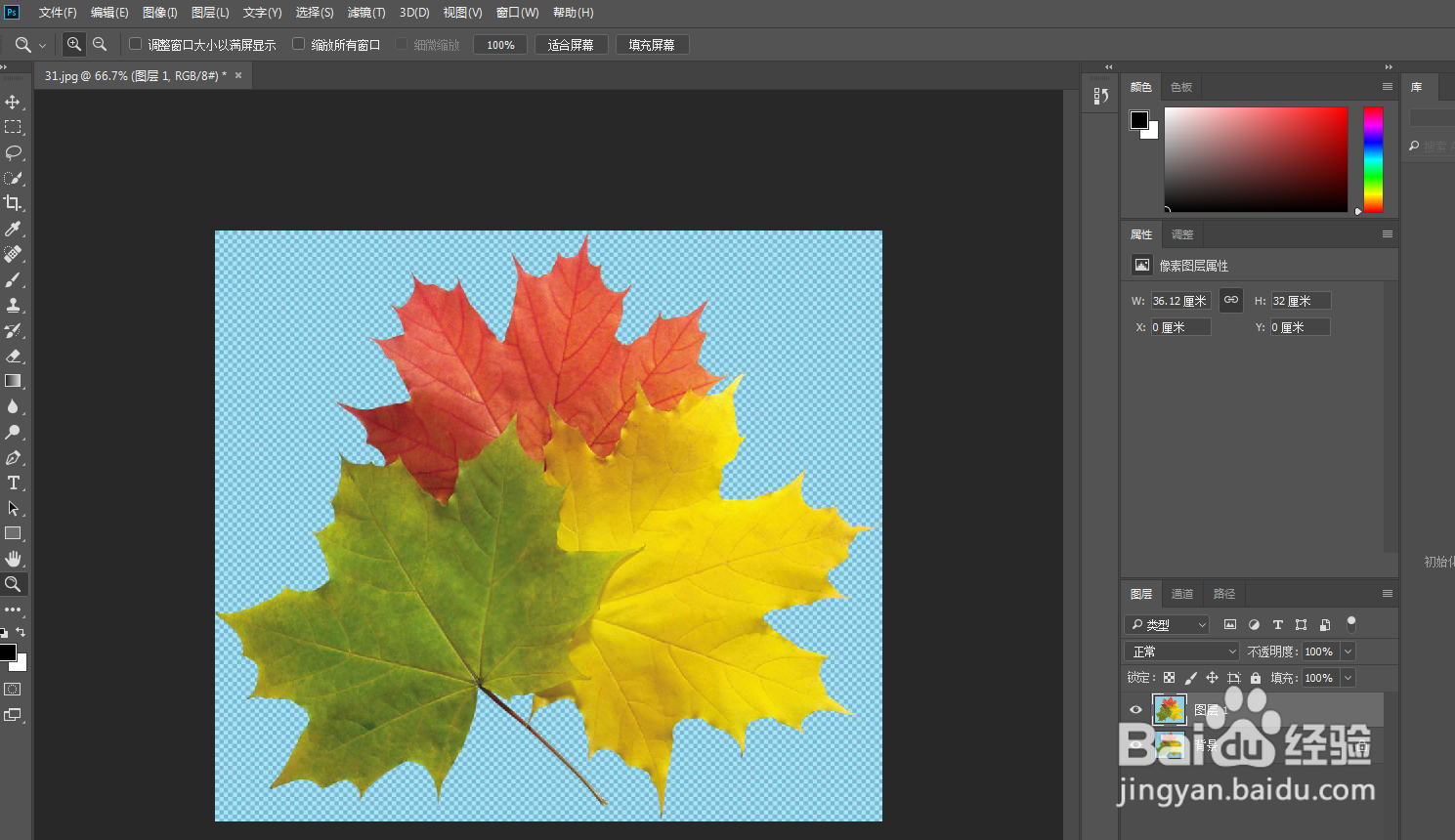Select the Path Selection tool
Viewport: 1455px width, 840px height.
point(13,508)
